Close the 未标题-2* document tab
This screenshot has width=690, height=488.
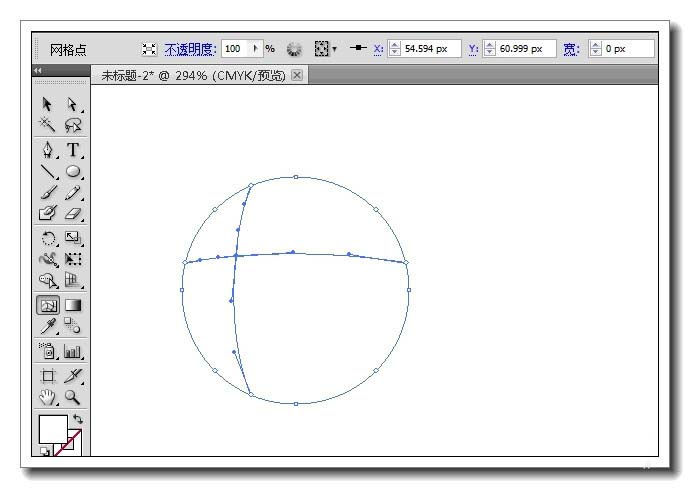[x=297, y=75]
